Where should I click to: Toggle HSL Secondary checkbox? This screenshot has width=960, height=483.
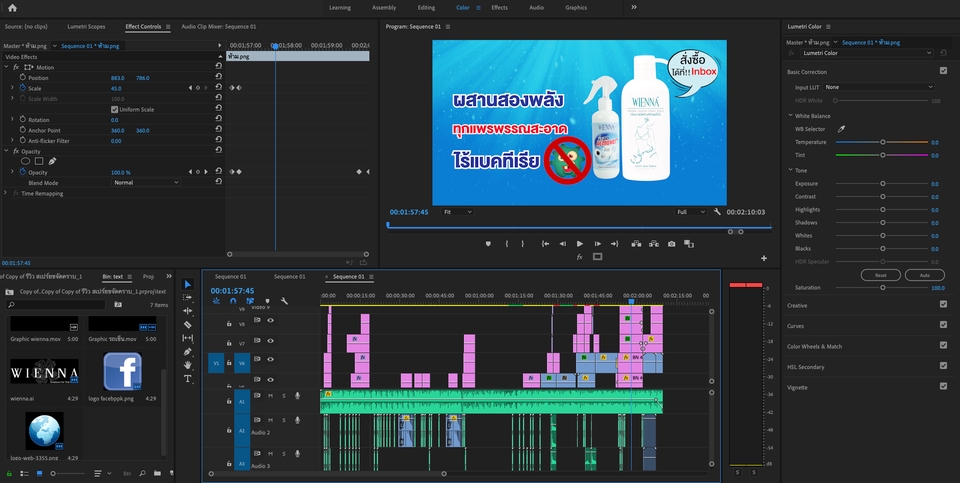(943, 365)
